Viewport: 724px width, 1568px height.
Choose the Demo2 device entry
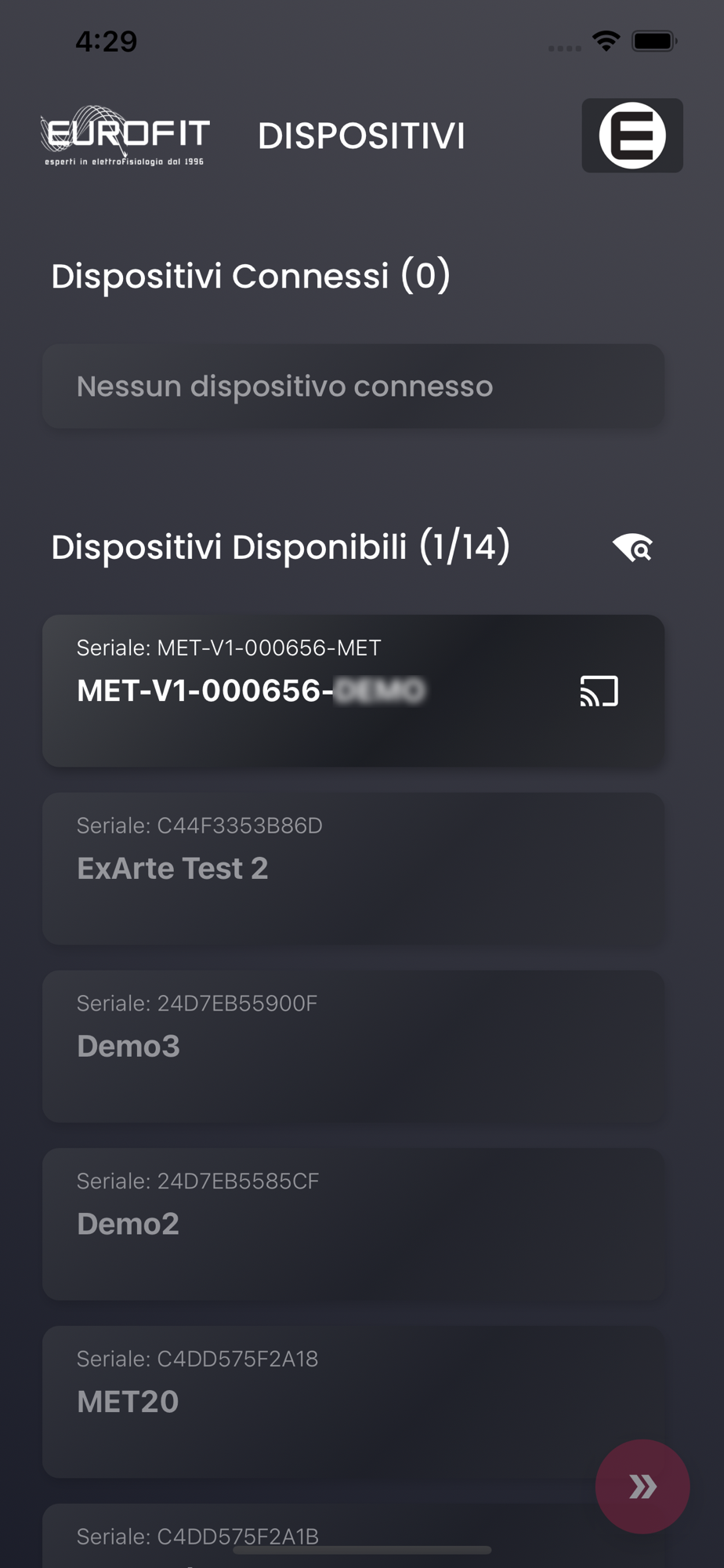click(353, 1225)
